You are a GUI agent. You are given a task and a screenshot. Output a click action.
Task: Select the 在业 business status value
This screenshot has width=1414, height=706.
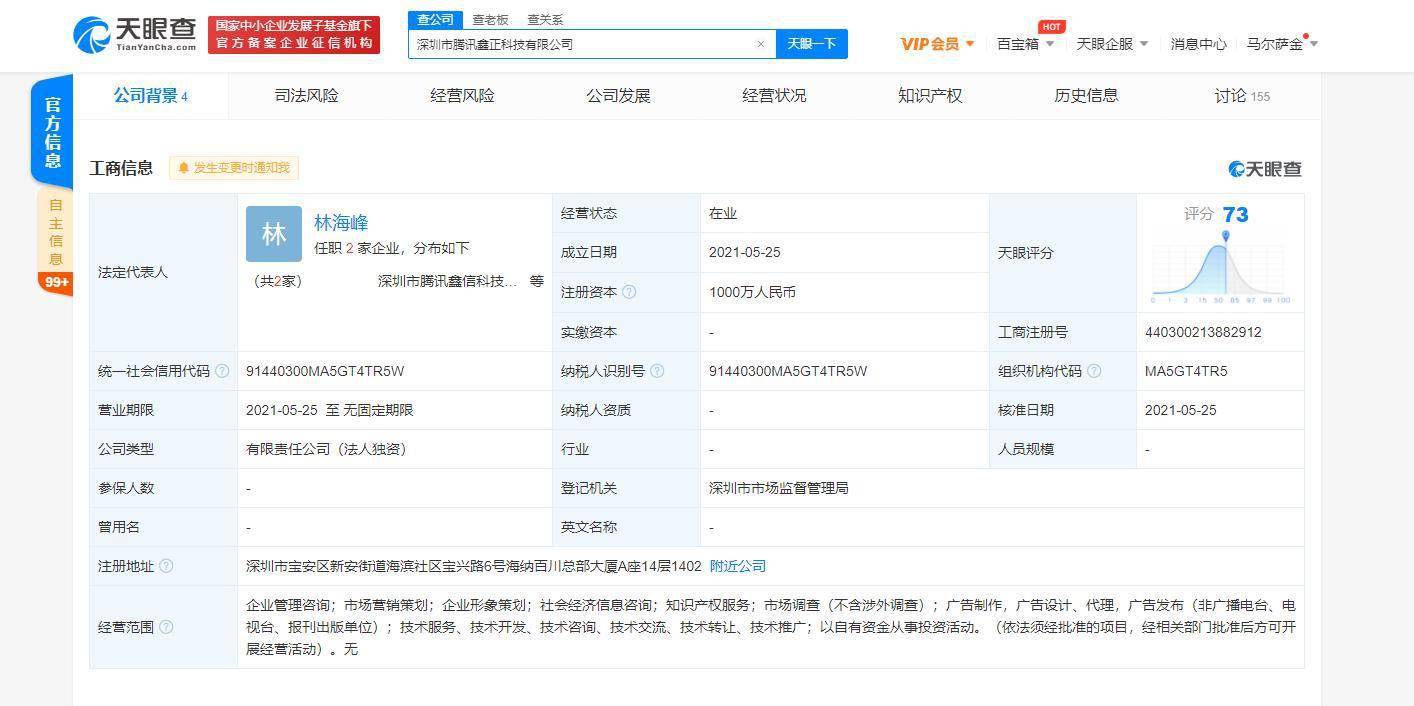pyautogui.click(x=723, y=214)
